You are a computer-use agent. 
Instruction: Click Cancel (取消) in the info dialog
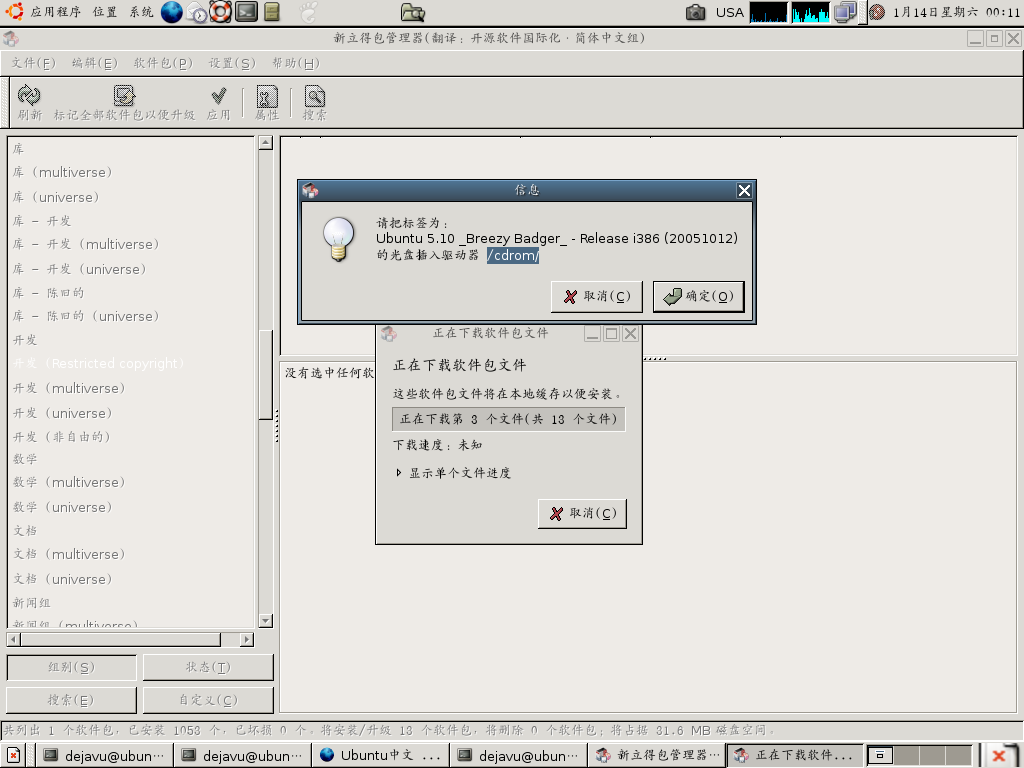coord(597,296)
